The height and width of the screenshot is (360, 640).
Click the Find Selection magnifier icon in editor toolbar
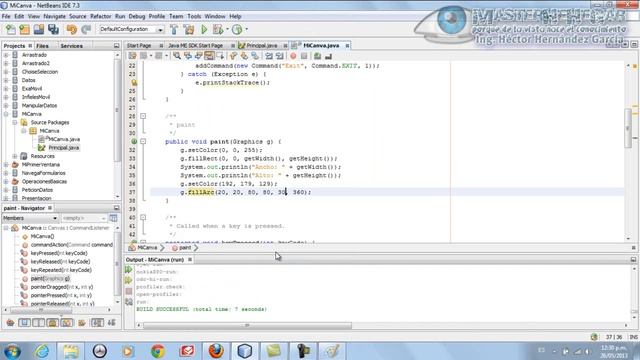177,56
